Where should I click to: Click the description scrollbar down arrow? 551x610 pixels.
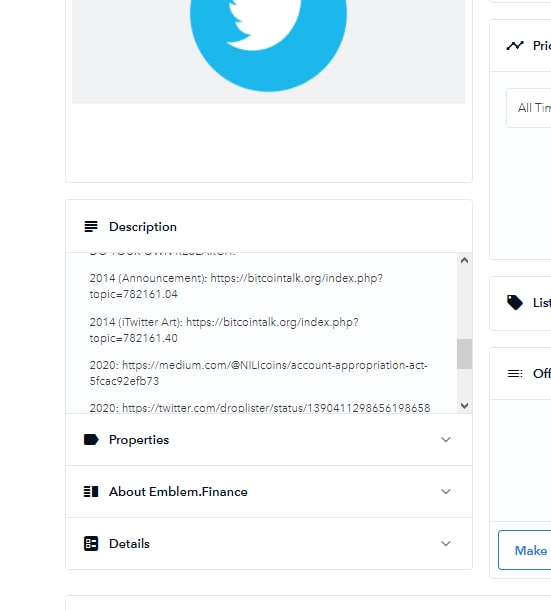tap(464, 406)
